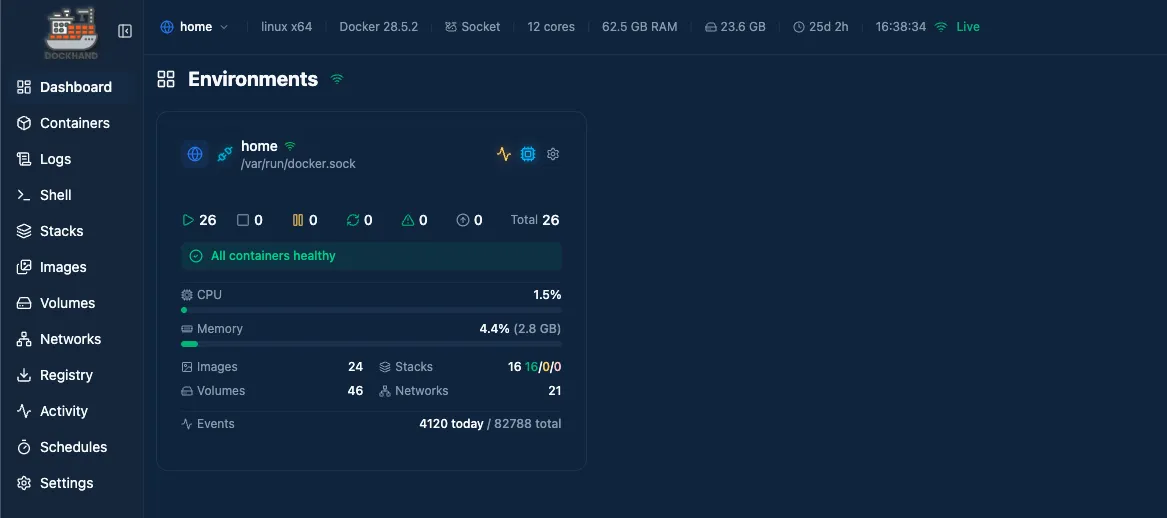The height and width of the screenshot is (518, 1167).
Task: Click the All containers healthy banner
Action: [x=371, y=256]
